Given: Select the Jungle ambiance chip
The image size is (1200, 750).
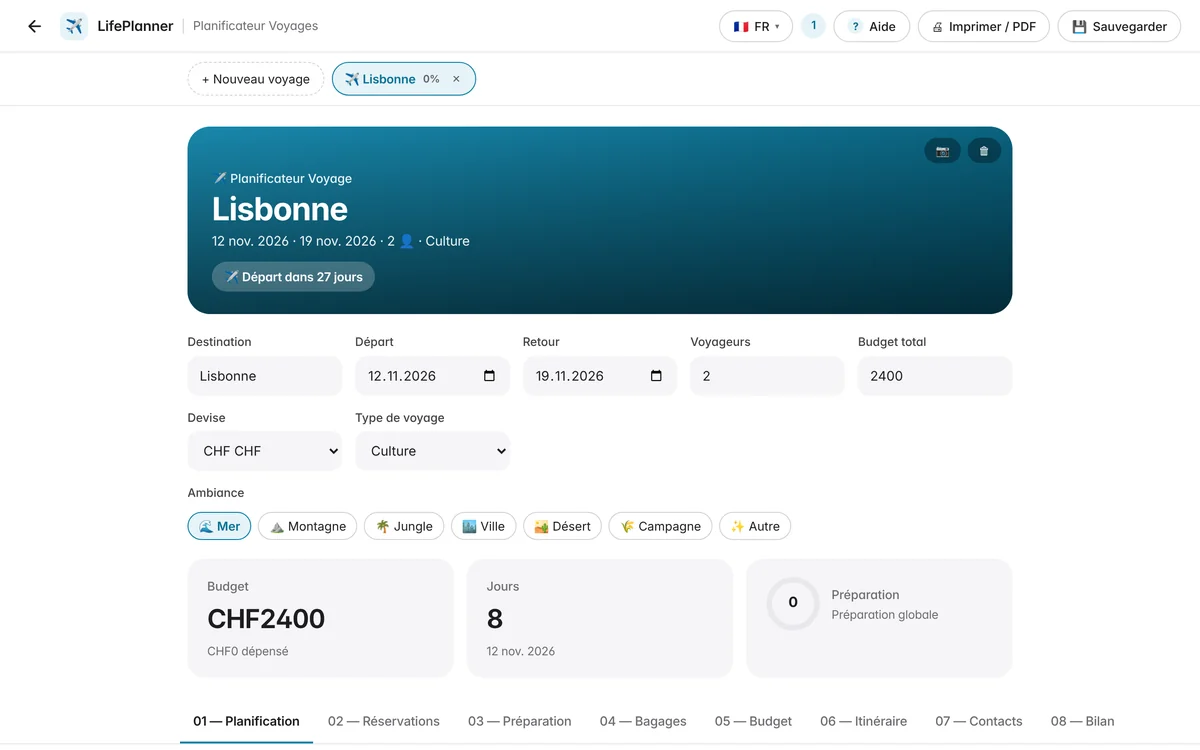Looking at the screenshot, I should coord(404,526).
